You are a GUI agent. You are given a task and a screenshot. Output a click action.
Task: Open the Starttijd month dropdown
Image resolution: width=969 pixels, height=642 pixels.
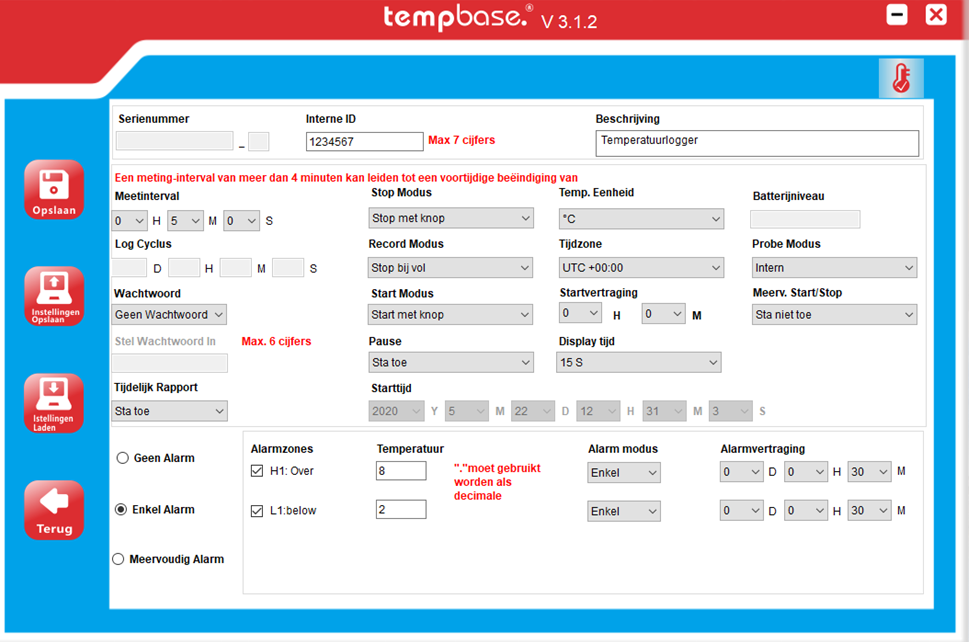tap(467, 411)
